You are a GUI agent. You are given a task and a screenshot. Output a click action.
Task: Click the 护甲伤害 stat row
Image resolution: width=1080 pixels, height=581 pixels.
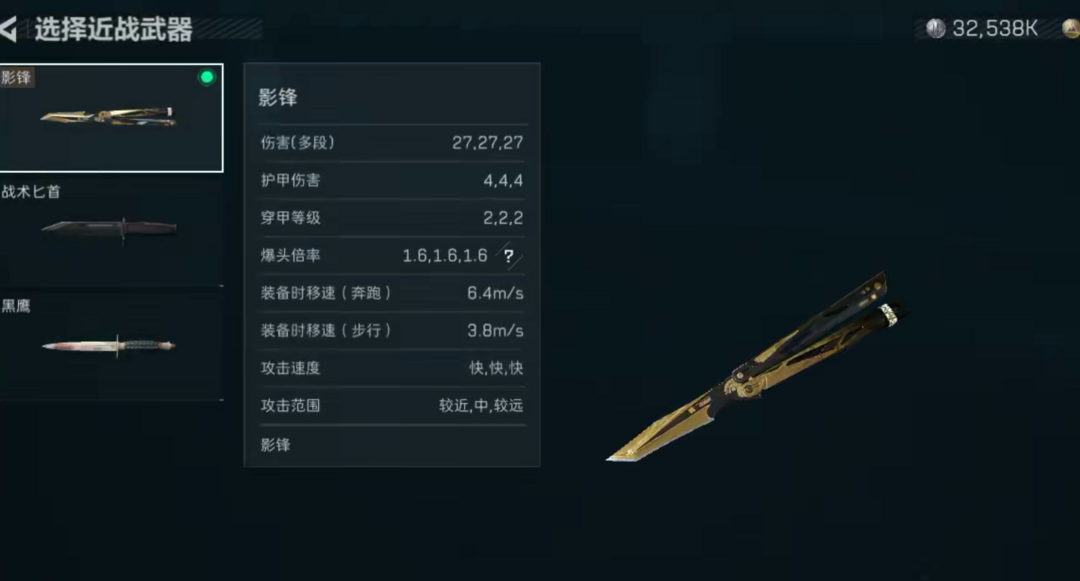(392, 180)
